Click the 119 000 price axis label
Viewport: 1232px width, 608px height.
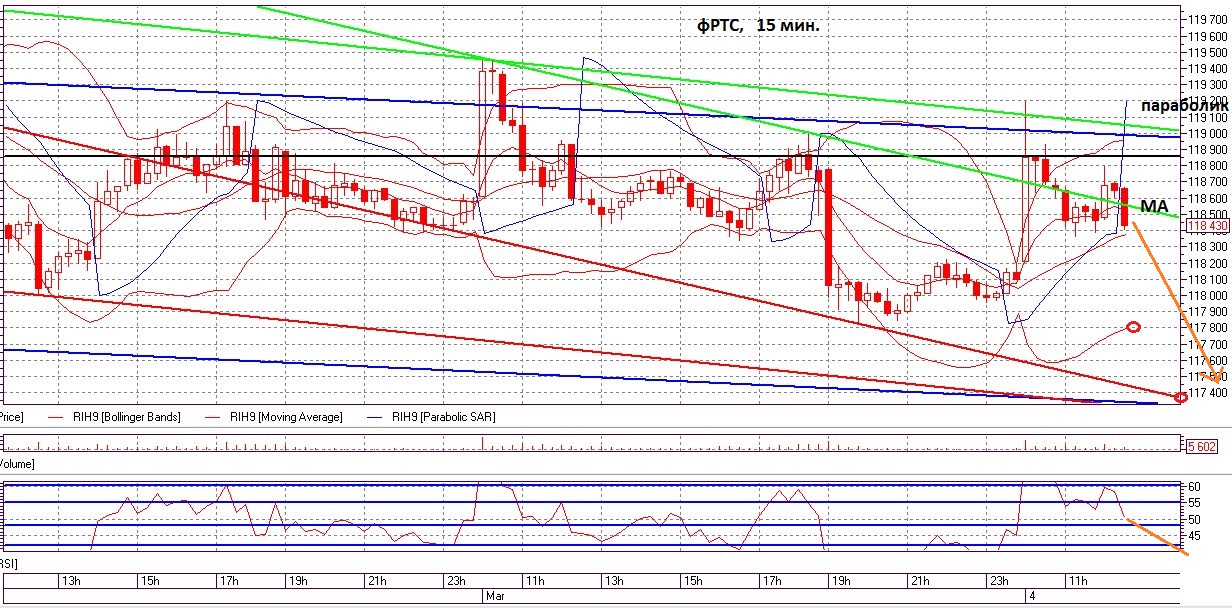1208,133
